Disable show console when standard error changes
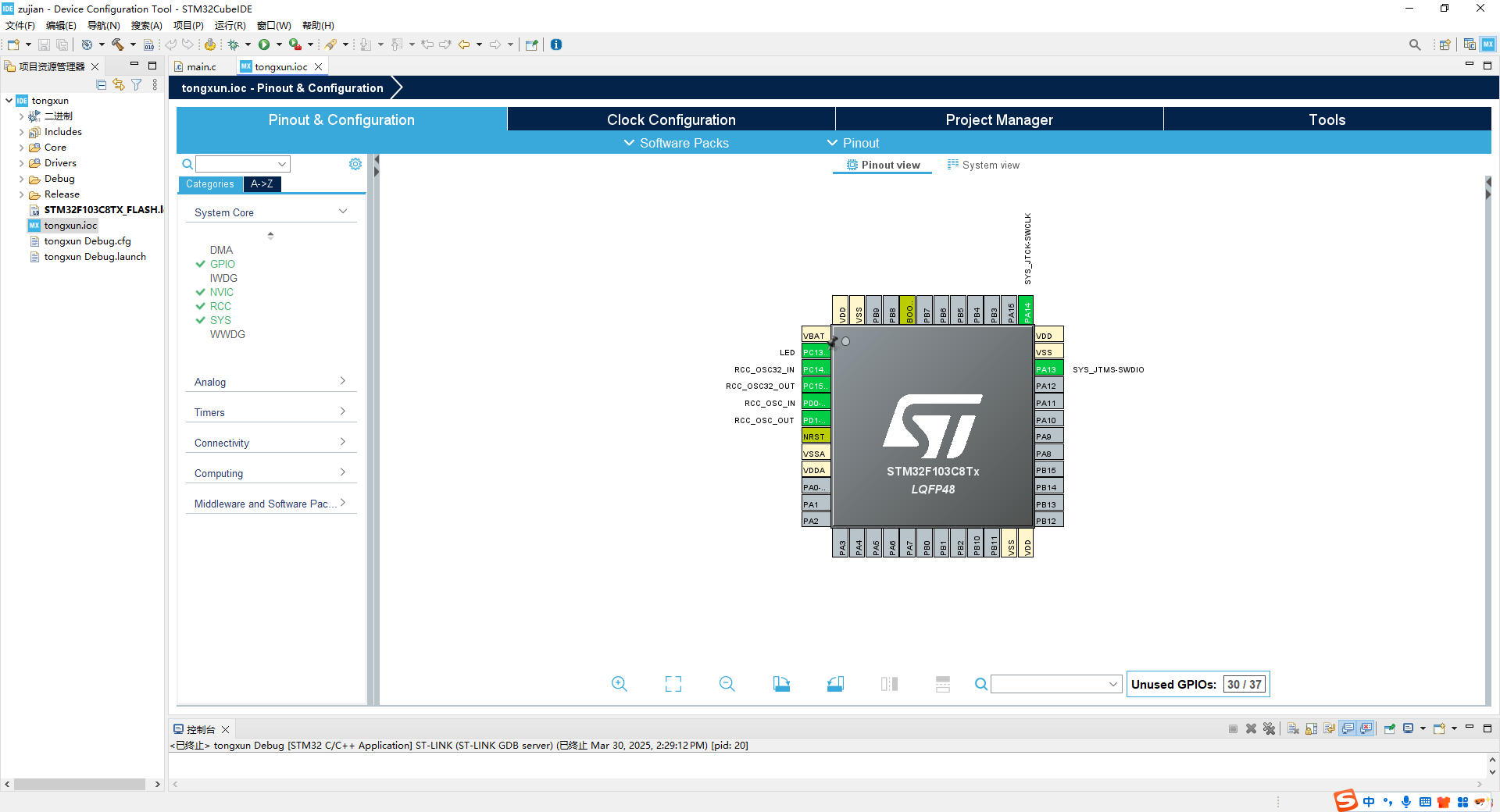Screen dimensions: 1500x812 click(1365, 728)
